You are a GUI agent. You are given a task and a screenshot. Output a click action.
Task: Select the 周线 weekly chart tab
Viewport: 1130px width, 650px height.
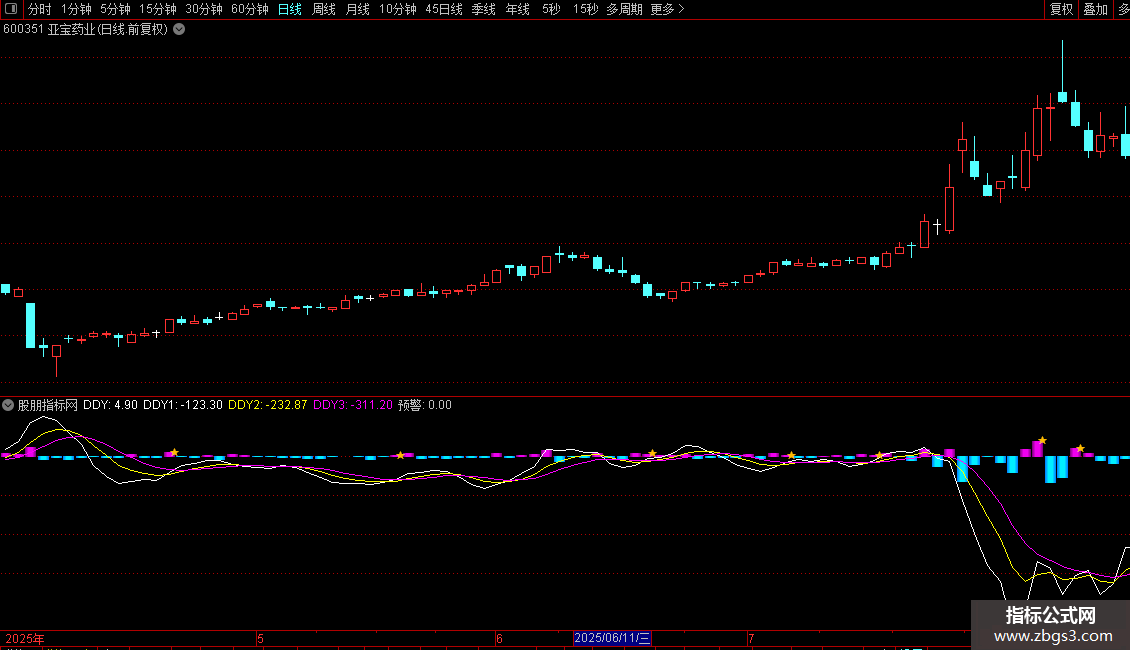(324, 9)
